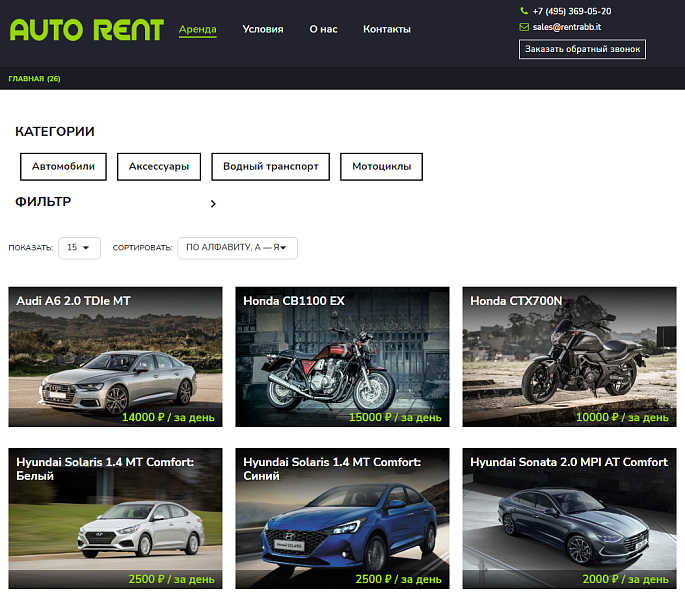Screen dimensions: 685x600
Task: Go to the Условия page
Action: 262,29
